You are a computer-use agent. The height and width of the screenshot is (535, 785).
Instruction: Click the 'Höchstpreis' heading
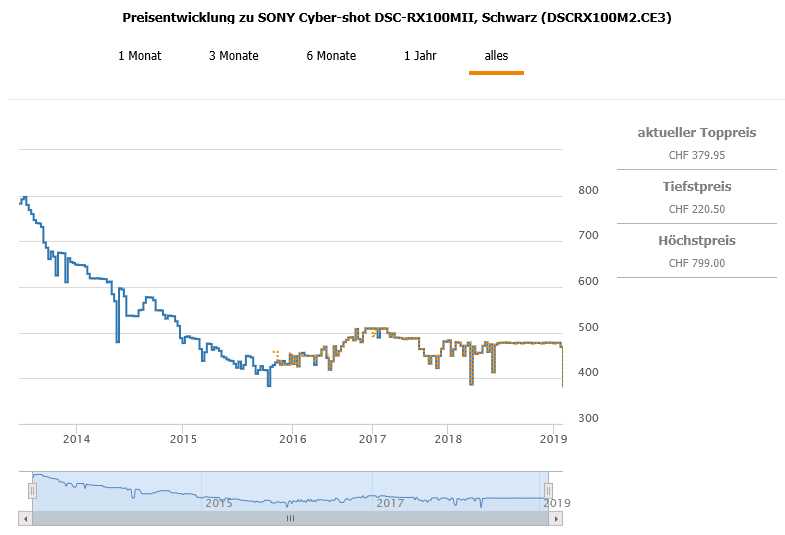pos(696,241)
